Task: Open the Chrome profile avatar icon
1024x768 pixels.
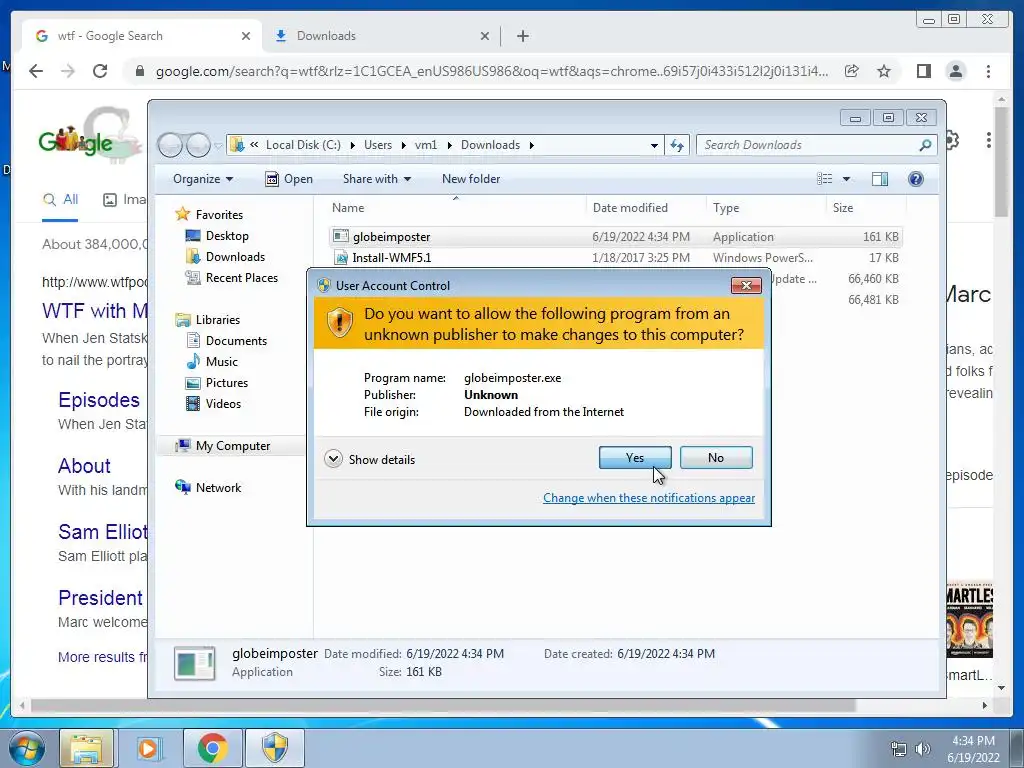Action: click(x=955, y=71)
